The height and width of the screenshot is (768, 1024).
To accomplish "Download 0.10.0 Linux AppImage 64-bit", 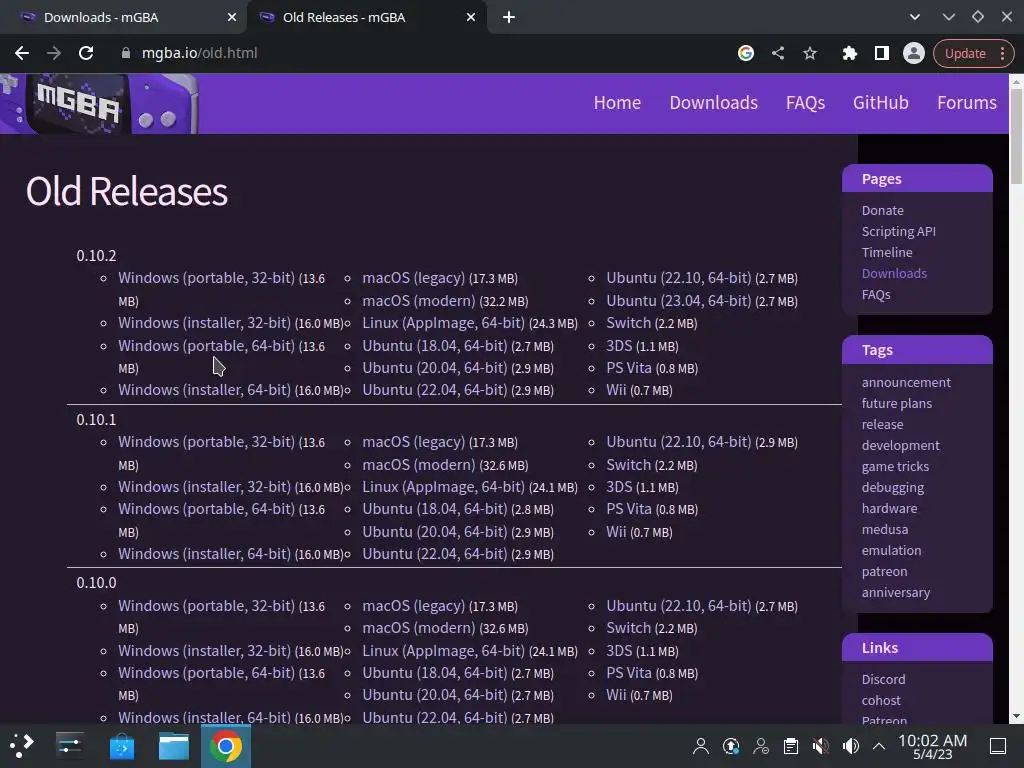I will [x=443, y=651].
